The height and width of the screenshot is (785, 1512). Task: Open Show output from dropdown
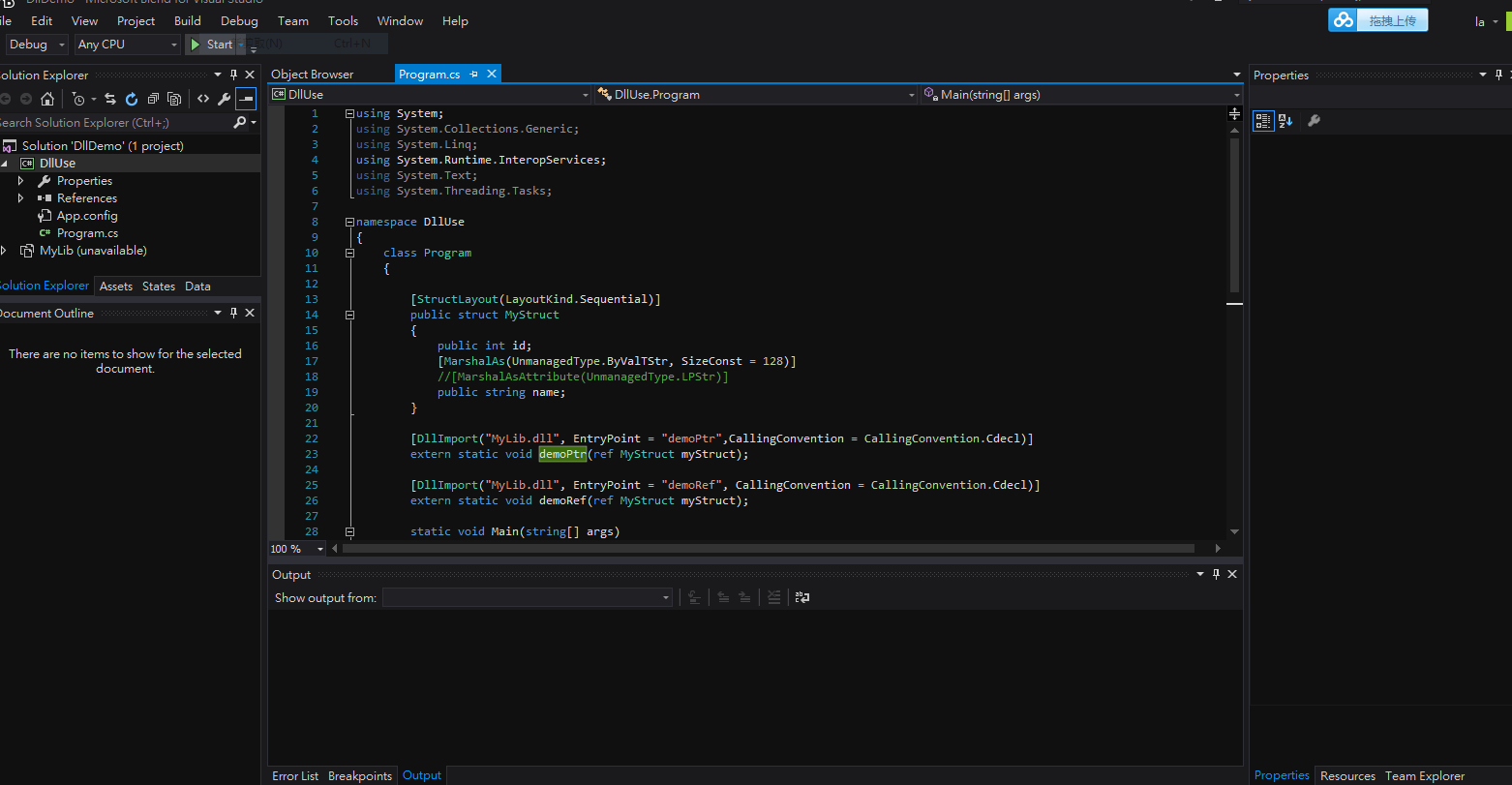tap(527, 598)
